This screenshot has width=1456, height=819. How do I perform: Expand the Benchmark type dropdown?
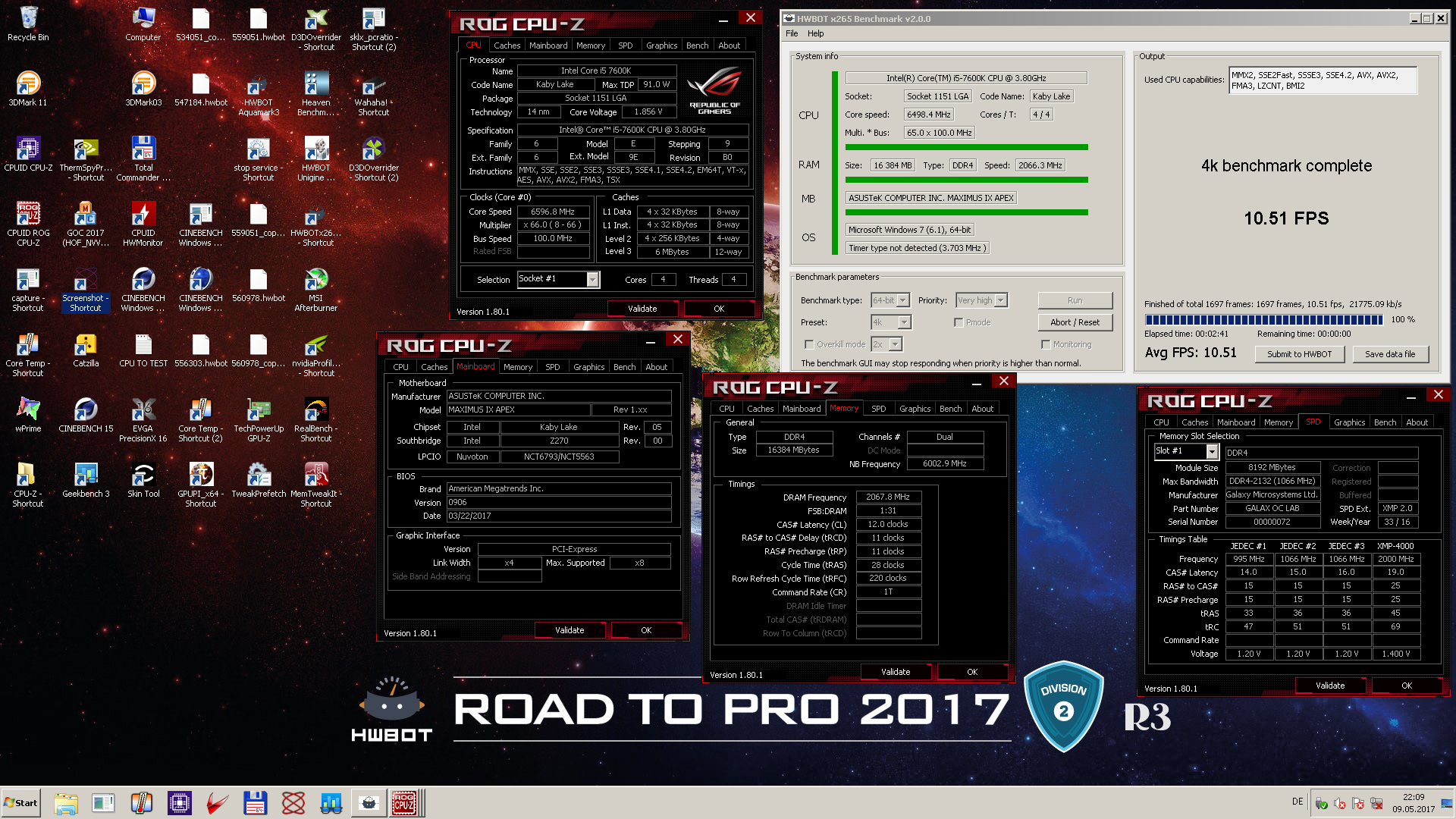coord(903,300)
